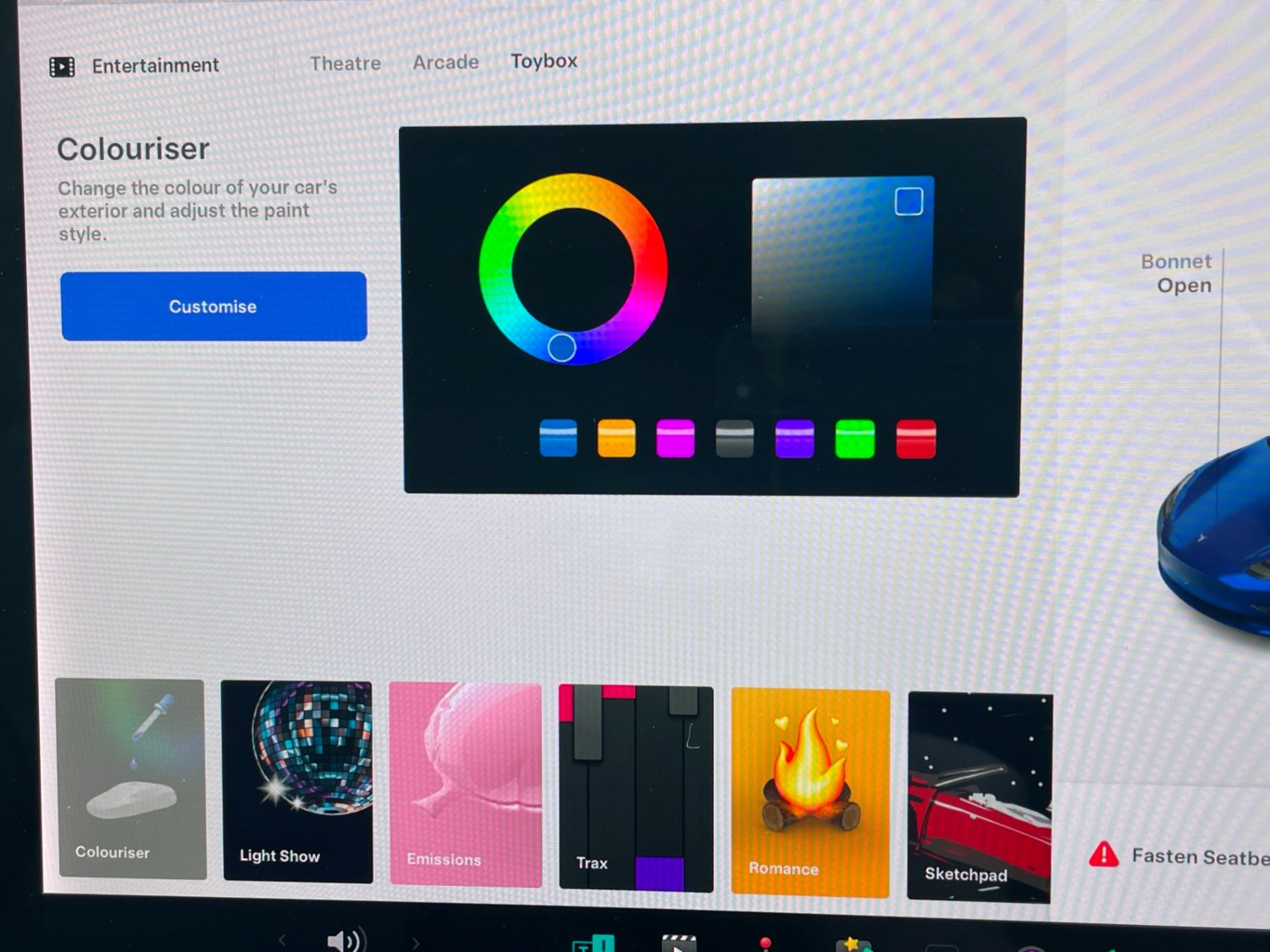Click the blue car model

tap(1215, 537)
